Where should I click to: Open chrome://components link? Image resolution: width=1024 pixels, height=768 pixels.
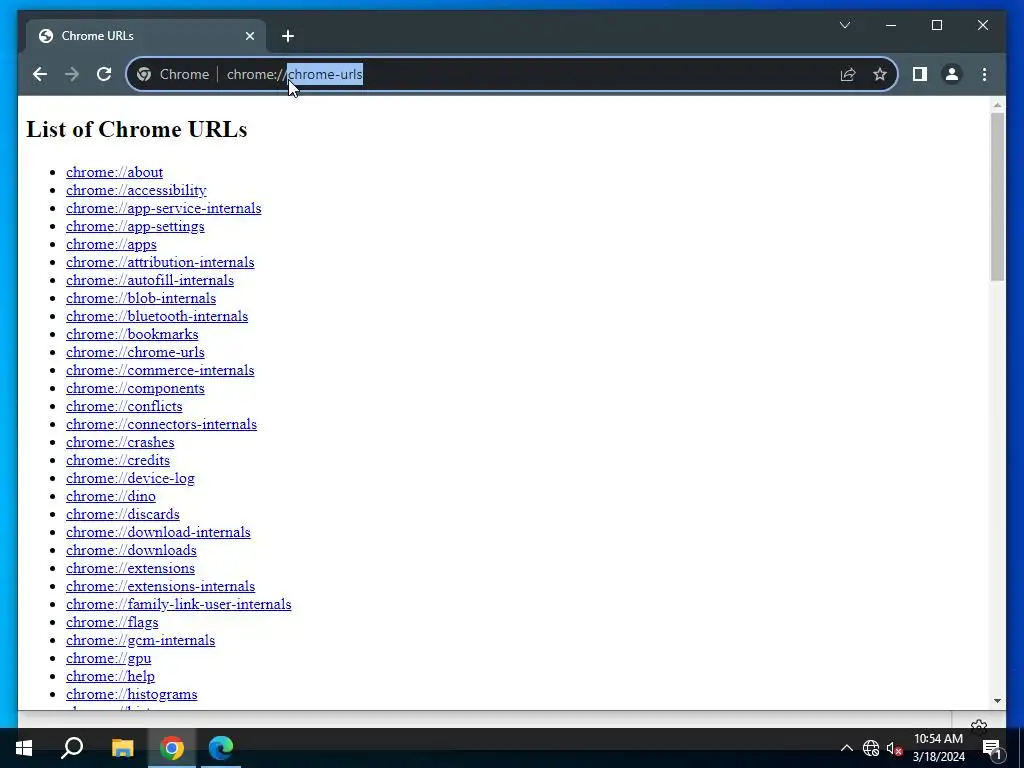(135, 388)
